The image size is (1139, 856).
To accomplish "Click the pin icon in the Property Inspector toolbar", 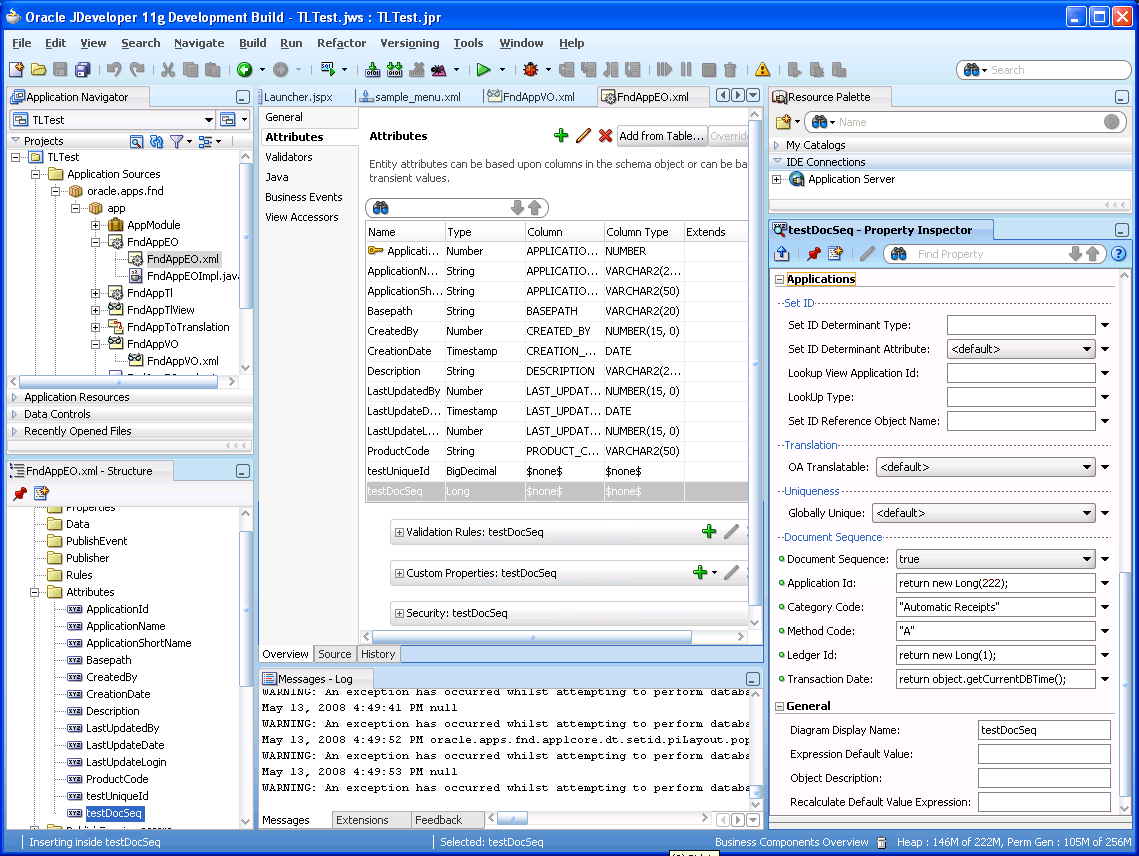I will coord(814,254).
